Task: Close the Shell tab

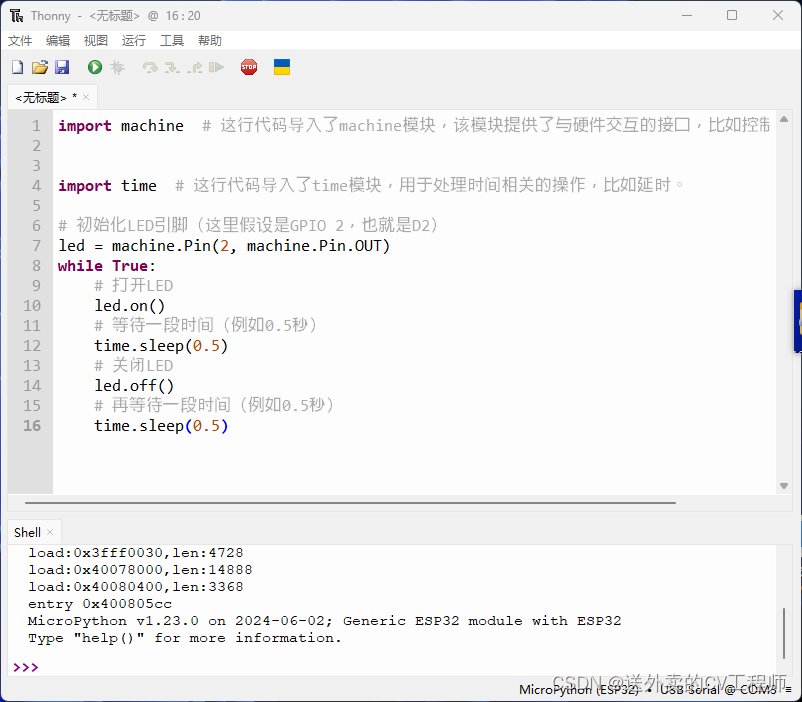Action: [x=50, y=532]
